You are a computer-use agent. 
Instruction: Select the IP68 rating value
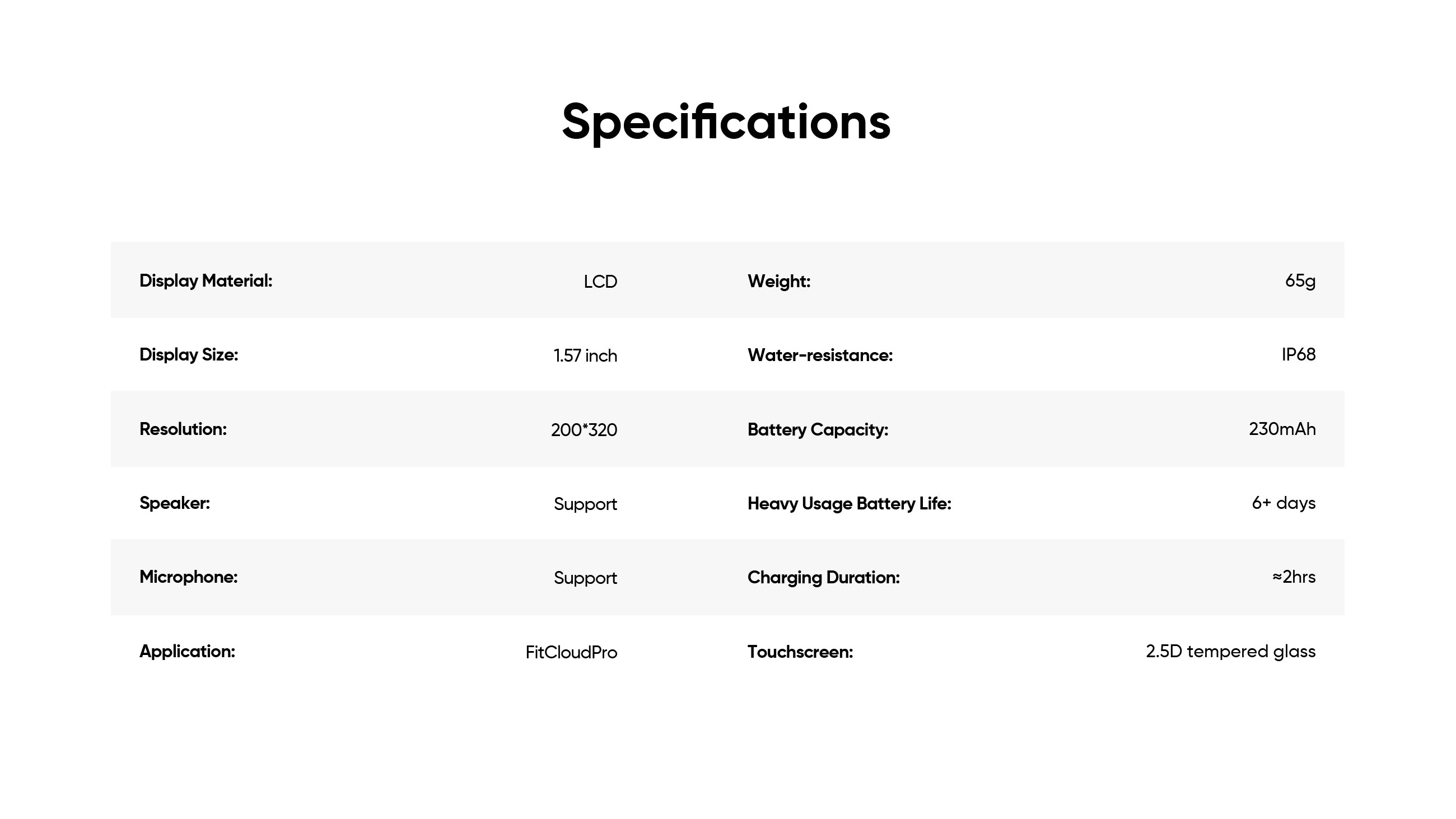coord(1298,355)
